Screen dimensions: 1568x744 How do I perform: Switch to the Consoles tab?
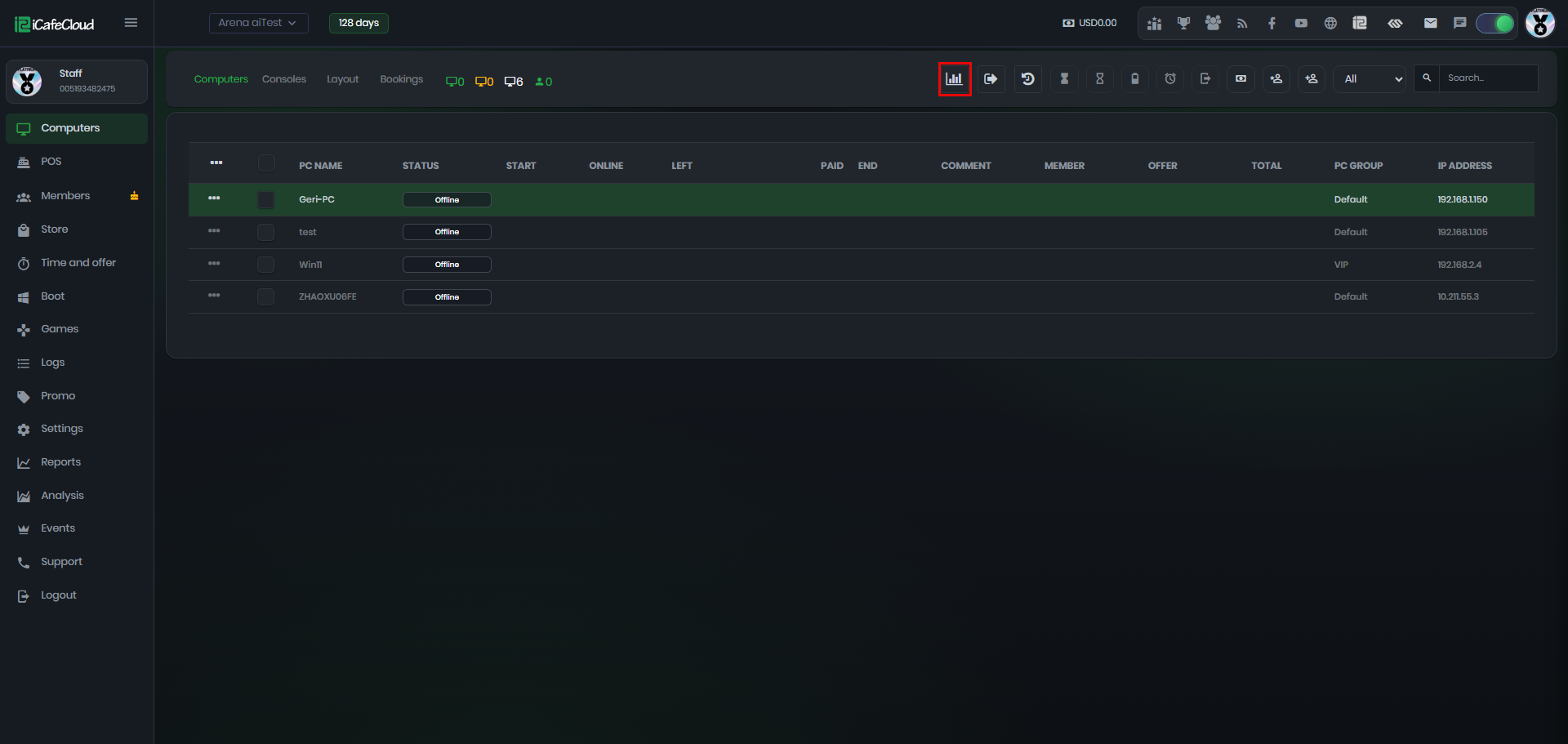pos(284,79)
